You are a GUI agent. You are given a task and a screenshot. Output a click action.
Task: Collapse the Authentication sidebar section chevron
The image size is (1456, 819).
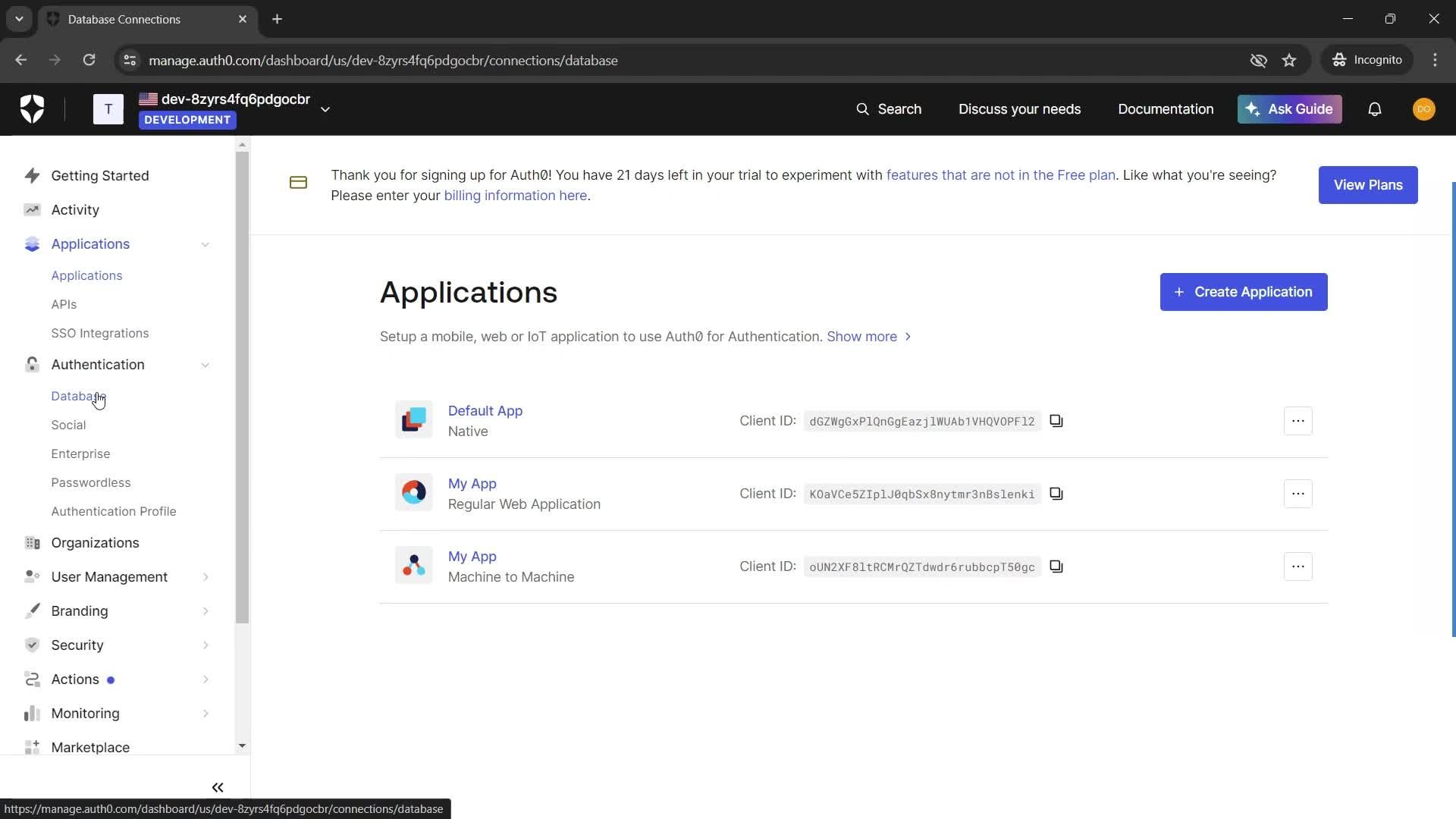pyautogui.click(x=206, y=365)
